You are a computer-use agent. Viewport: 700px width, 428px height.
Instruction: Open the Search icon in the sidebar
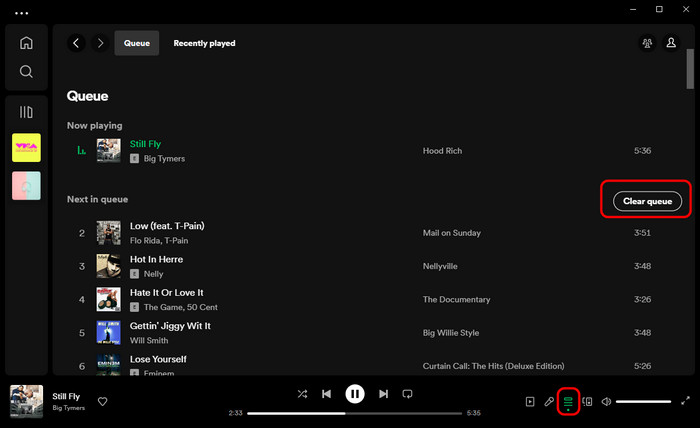click(26, 71)
